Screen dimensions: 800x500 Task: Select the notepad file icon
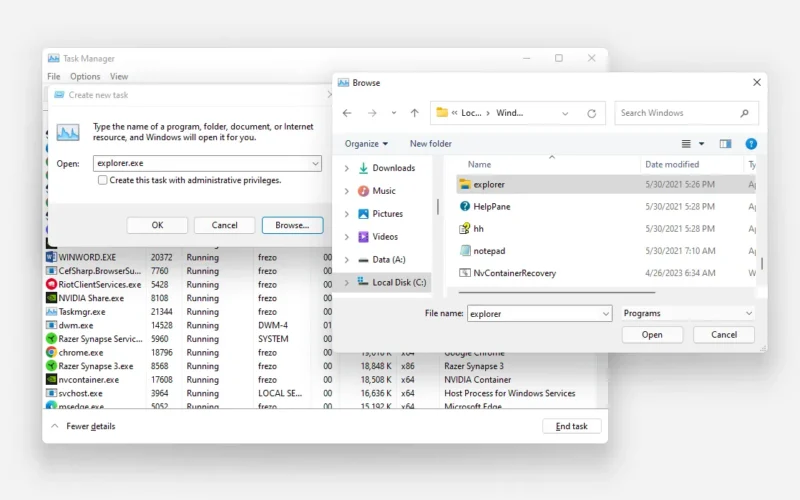tap(464, 251)
